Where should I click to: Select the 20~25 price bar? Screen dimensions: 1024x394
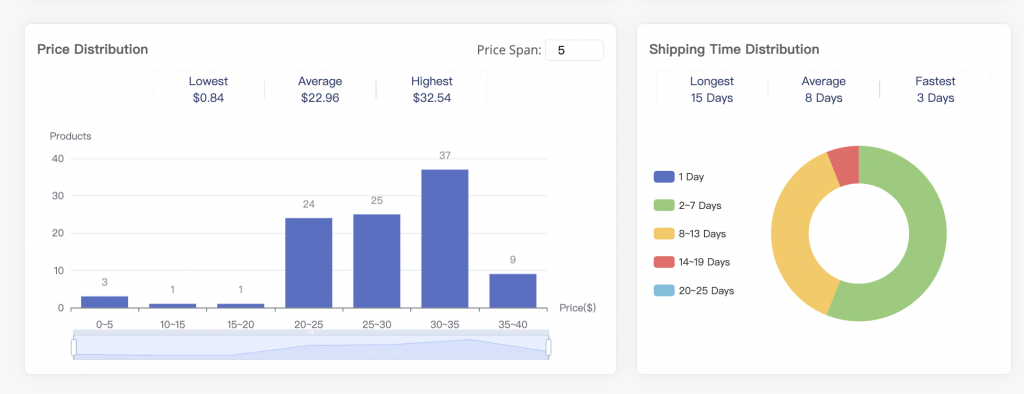[x=309, y=263]
